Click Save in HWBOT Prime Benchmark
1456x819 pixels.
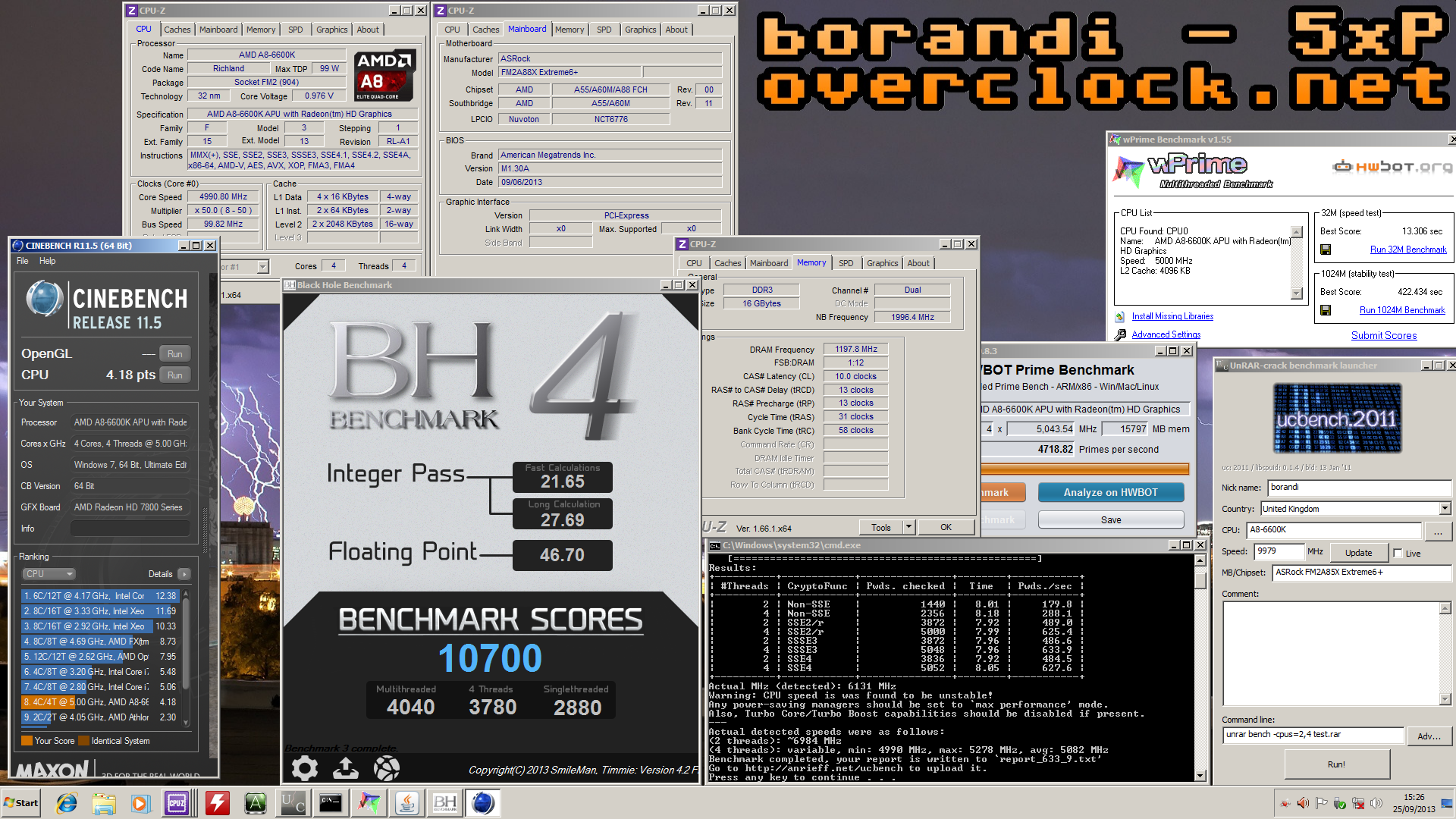[x=1111, y=519]
